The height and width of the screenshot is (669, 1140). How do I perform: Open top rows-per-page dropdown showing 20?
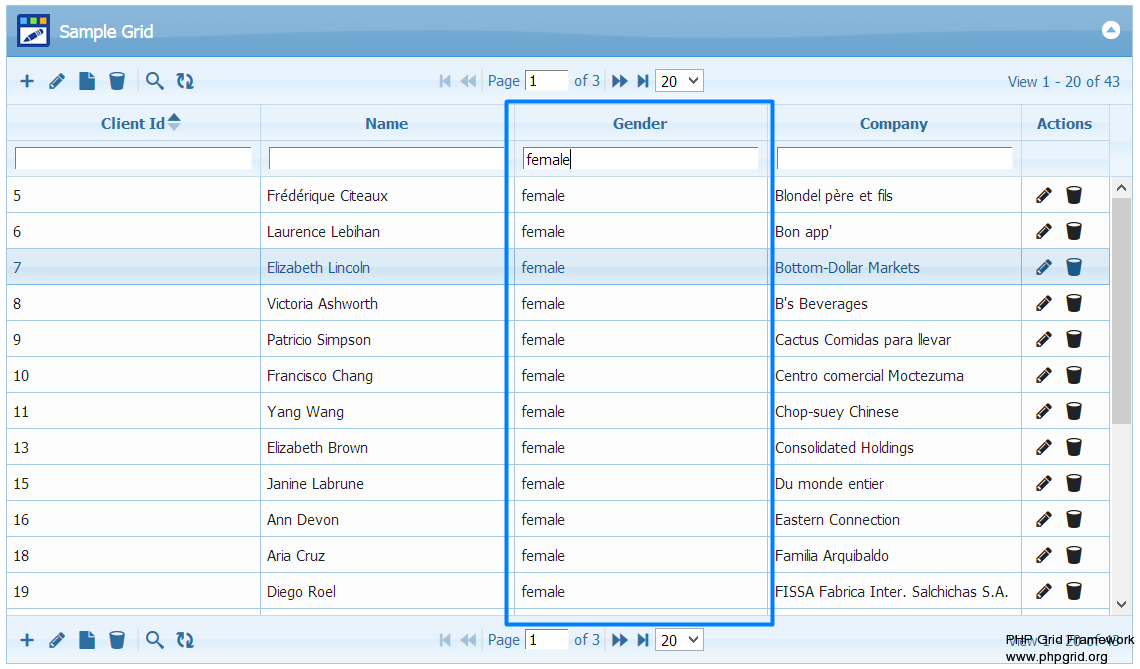[679, 81]
